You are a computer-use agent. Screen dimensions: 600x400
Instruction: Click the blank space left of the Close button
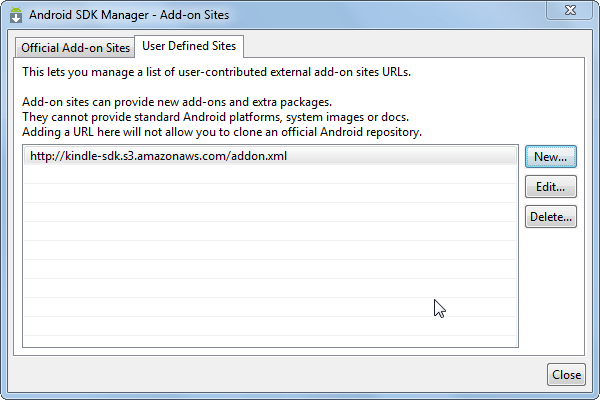tap(280, 375)
